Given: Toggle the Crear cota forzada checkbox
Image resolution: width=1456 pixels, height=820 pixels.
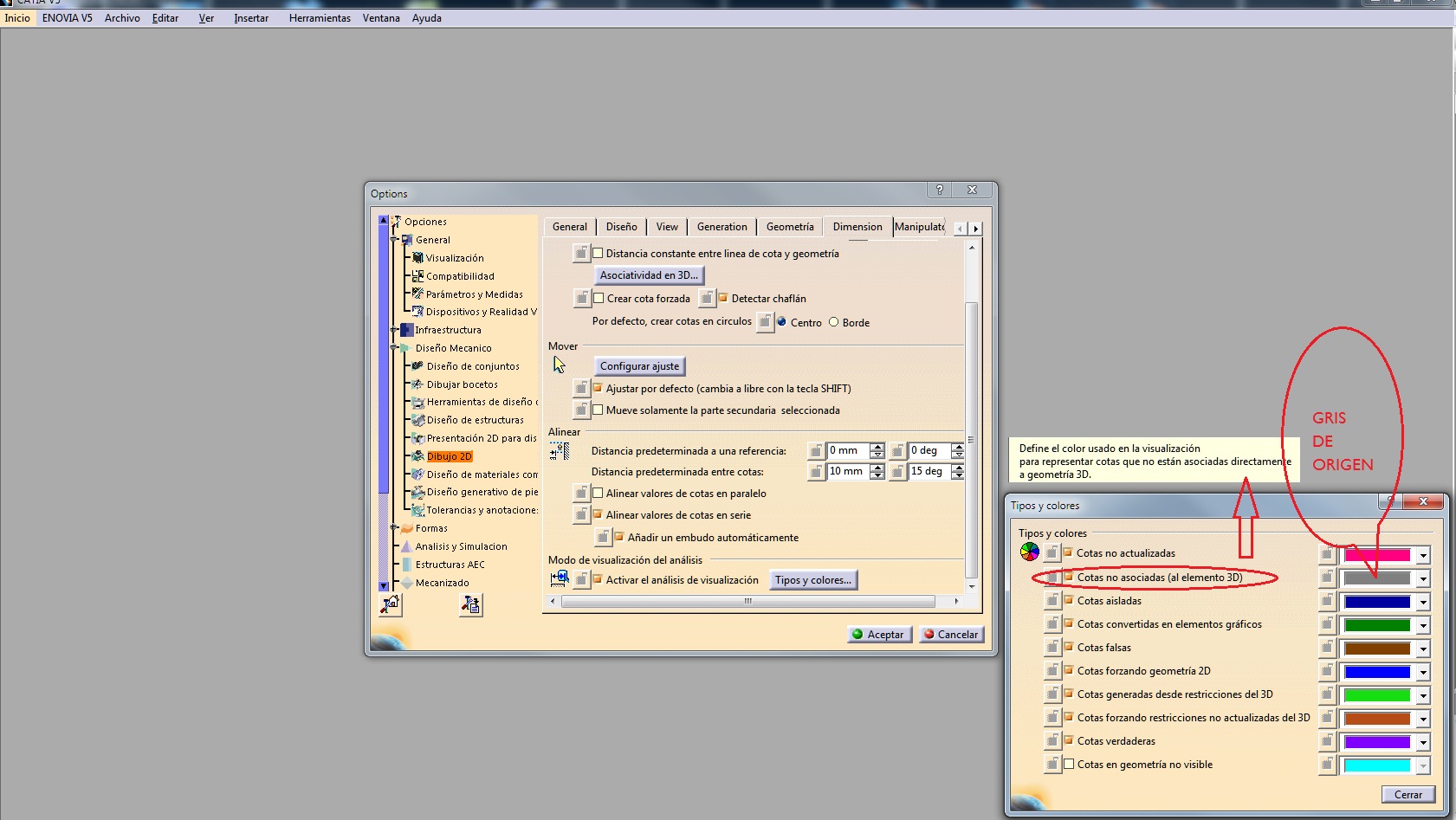Looking at the screenshot, I should [x=598, y=298].
